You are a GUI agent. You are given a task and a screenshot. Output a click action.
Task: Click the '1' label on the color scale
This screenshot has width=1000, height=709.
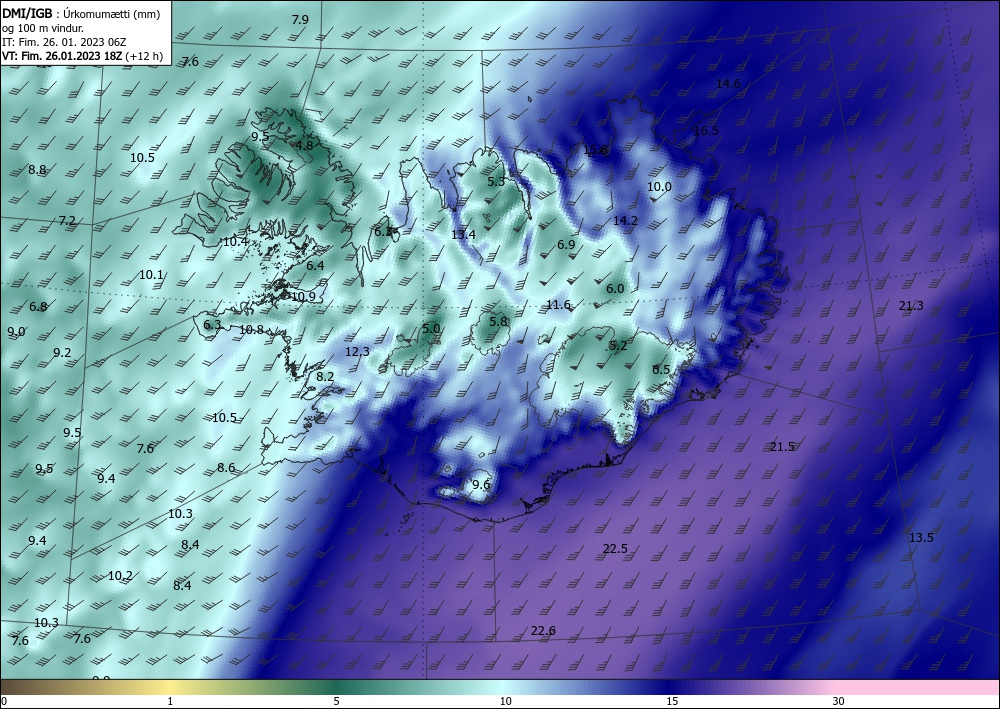pyautogui.click(x=170, y=702)
